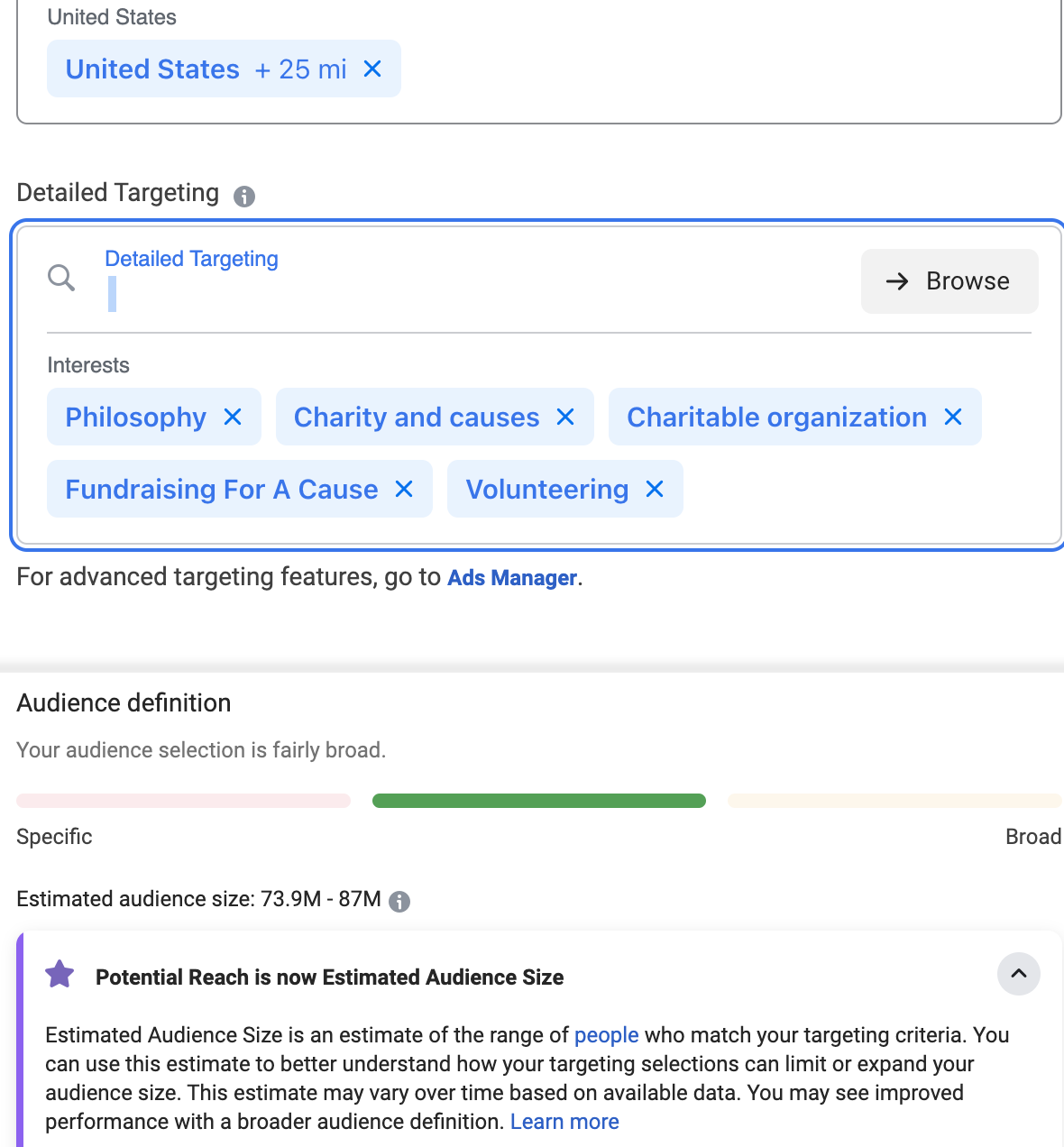Remove Charity and causes interest
Screen dimensions: 1064x1147
[565, 417]
